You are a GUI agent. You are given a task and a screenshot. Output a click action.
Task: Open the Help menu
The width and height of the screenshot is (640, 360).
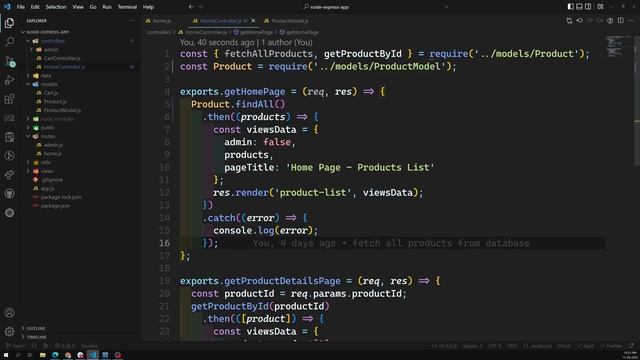(148, 7)
